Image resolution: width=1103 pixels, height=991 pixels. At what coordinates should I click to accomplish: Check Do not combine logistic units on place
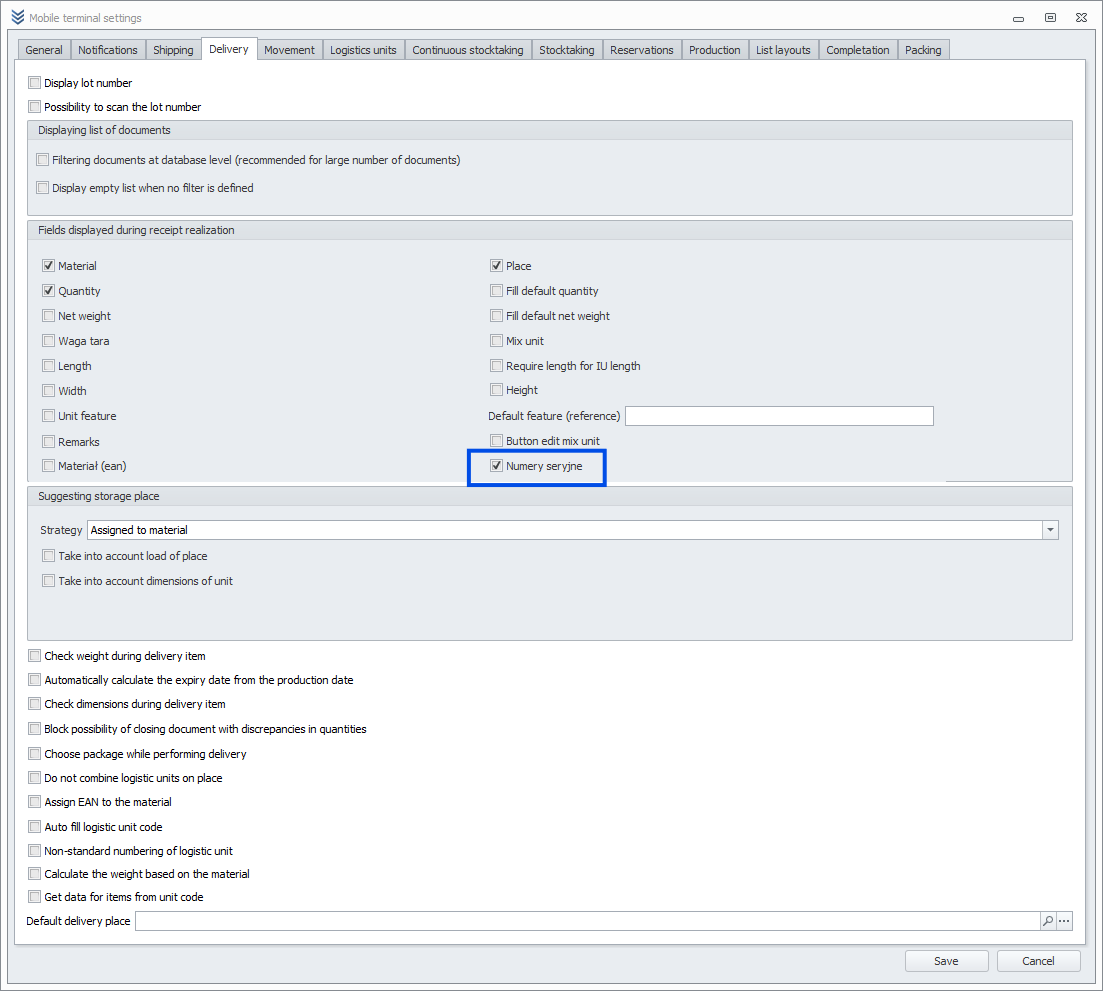click(34, 777)
